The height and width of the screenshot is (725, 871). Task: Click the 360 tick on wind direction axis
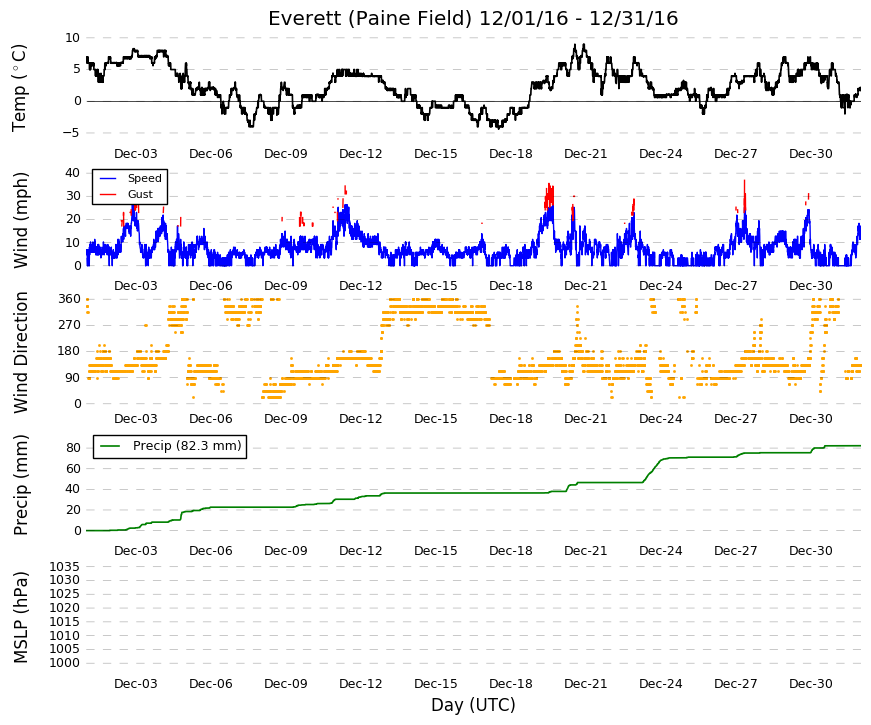[x=69, y=299]
